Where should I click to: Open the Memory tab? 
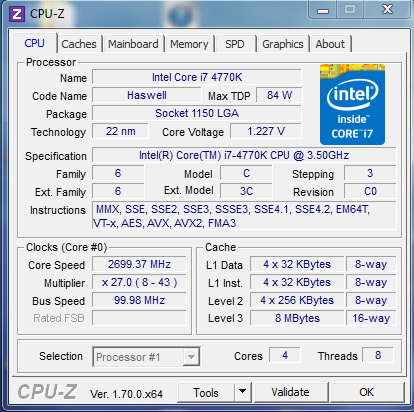(x=189, y=44)
